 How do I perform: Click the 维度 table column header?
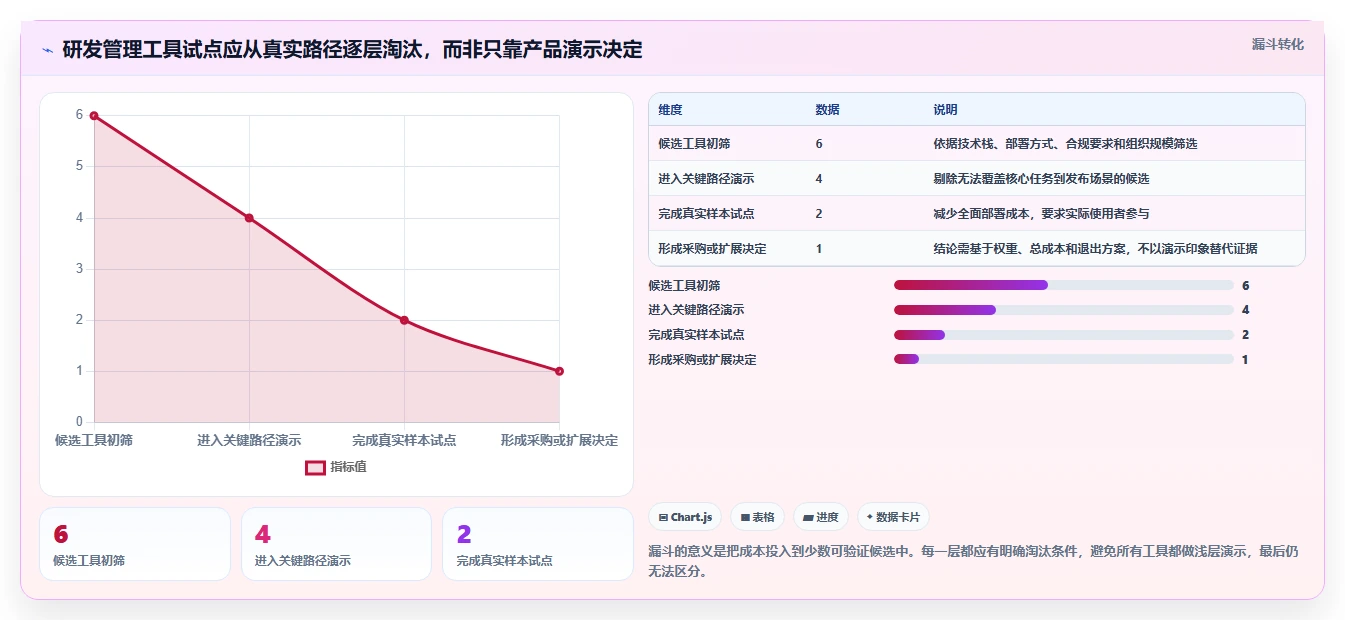coord(670,110)
